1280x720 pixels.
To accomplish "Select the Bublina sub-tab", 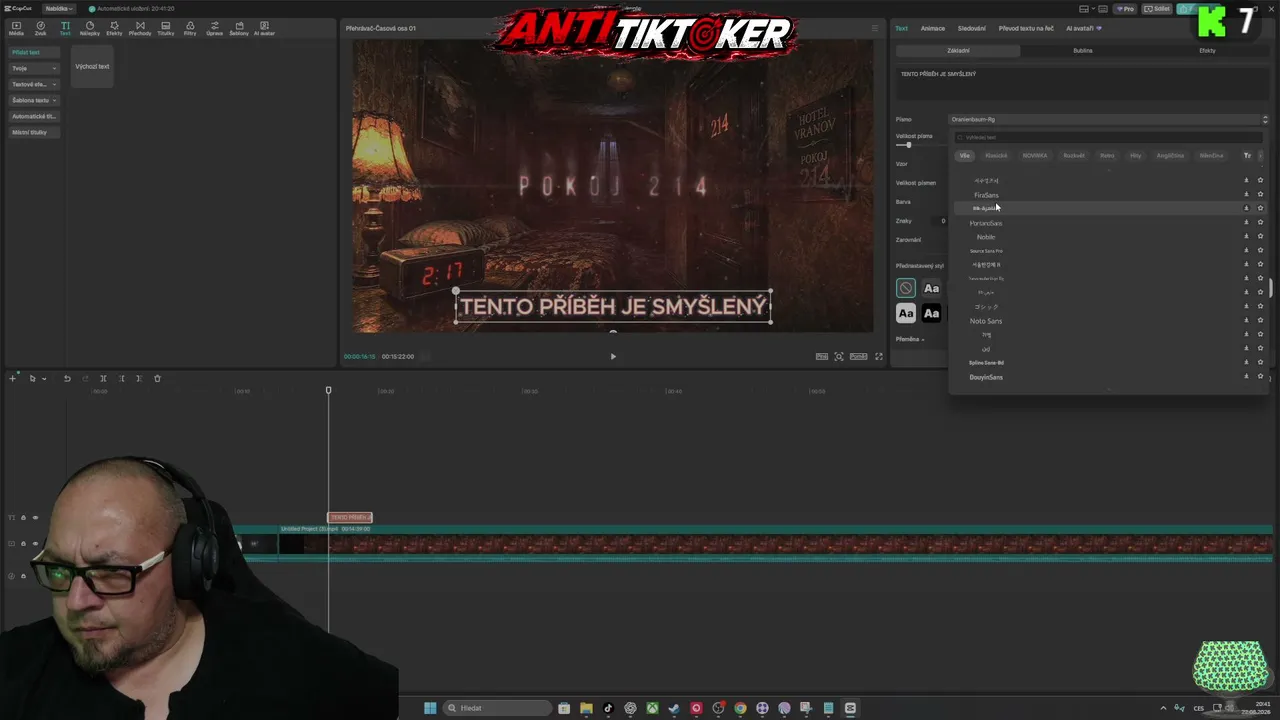I will tap(1083, 50).
